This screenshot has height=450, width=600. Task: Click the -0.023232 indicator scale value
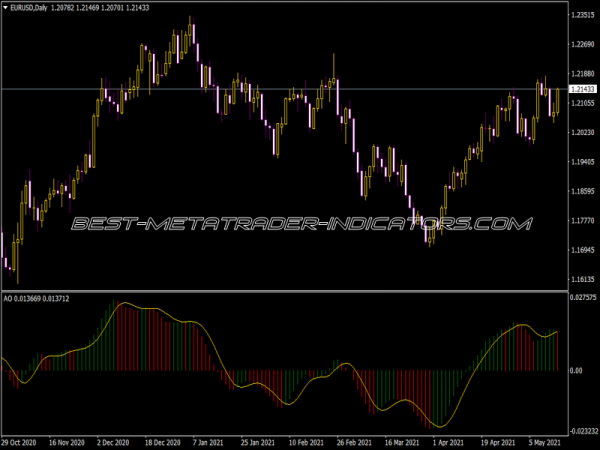click(582, 431)
